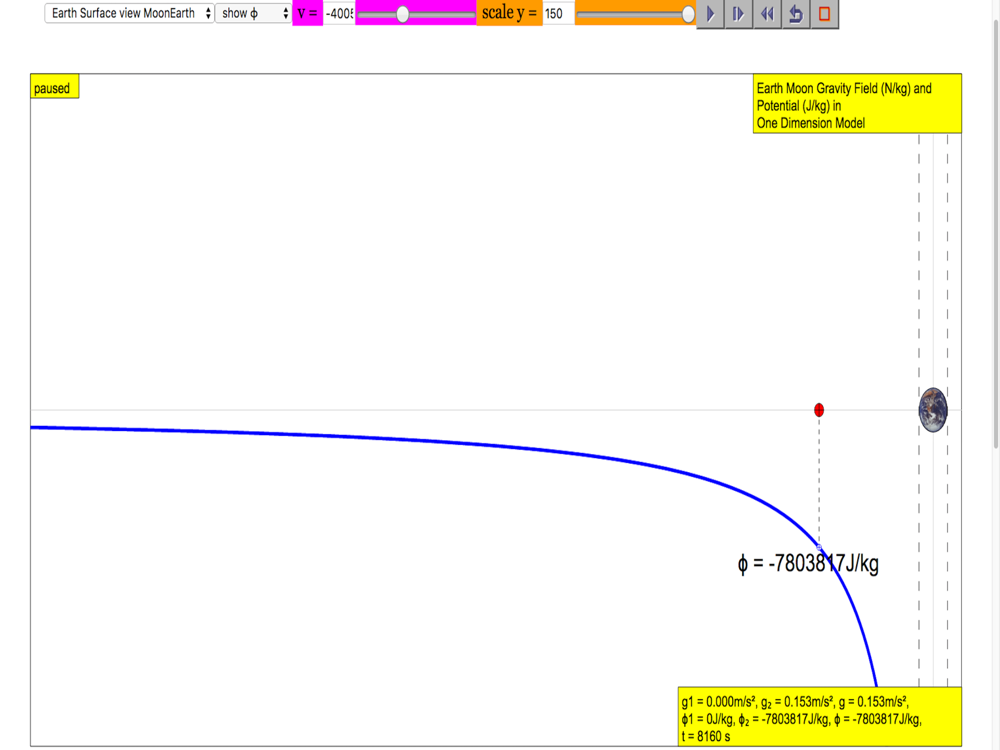Click the Earth image on the axis
This screenshot has width=1000, height=750.
(x=933, y=410)
